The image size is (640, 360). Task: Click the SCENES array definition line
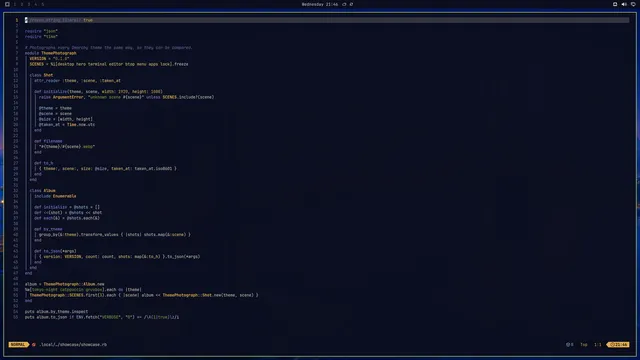click(x=109, y=64)
